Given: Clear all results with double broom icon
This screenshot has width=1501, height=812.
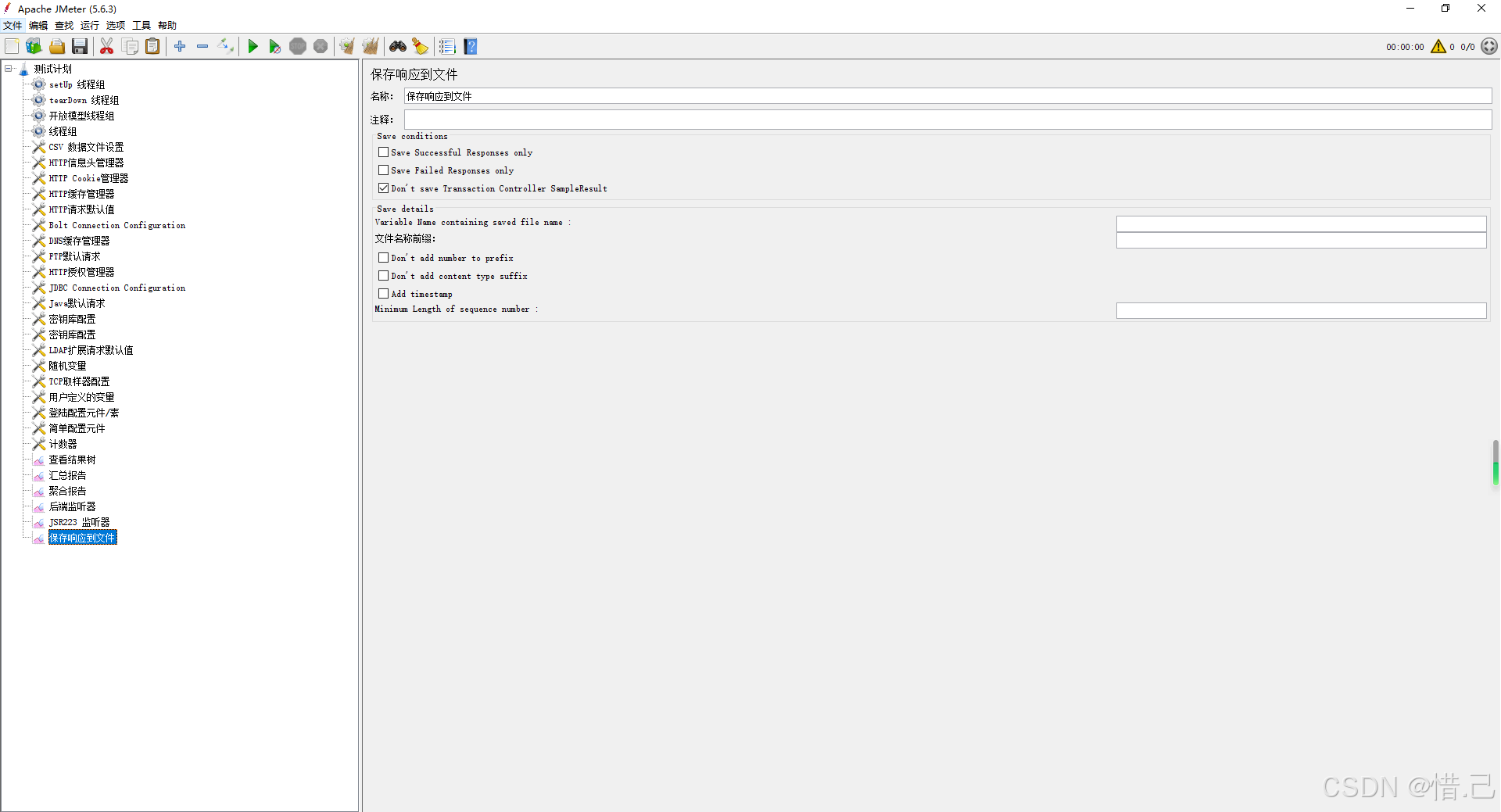Looking at the screenshot, I should tap(370, 47).
